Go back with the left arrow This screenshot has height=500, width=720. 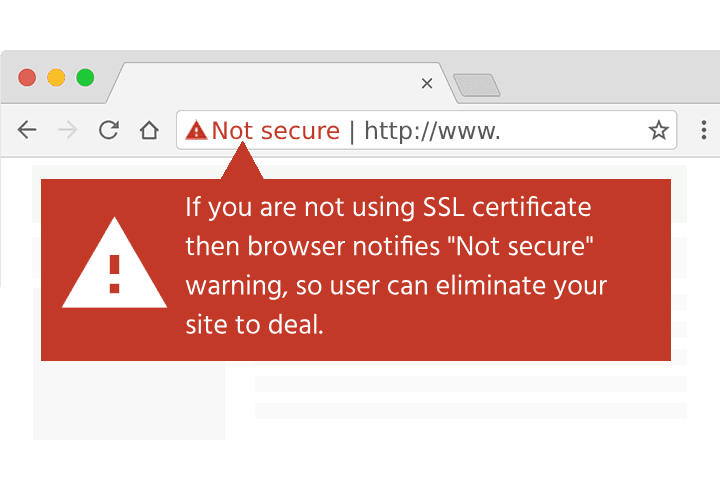[27, 130]
